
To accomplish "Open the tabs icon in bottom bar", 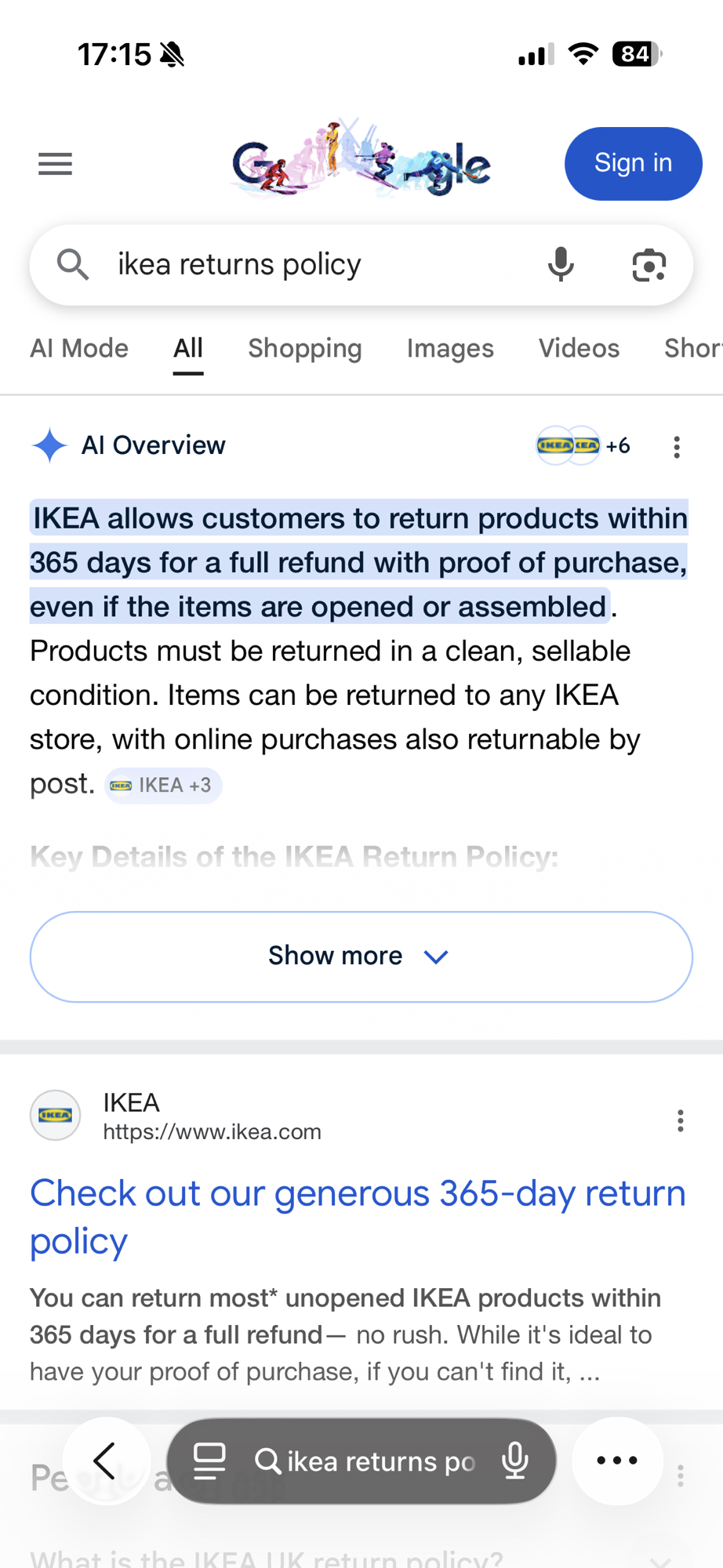I will click(209, 1461).
